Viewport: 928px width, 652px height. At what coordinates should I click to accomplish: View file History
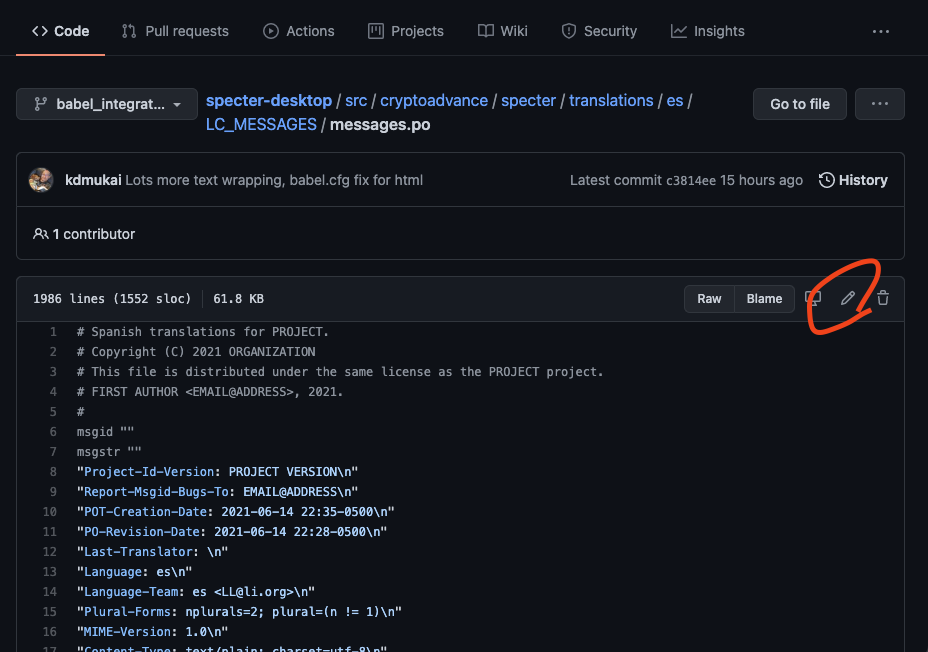point(853,180)
